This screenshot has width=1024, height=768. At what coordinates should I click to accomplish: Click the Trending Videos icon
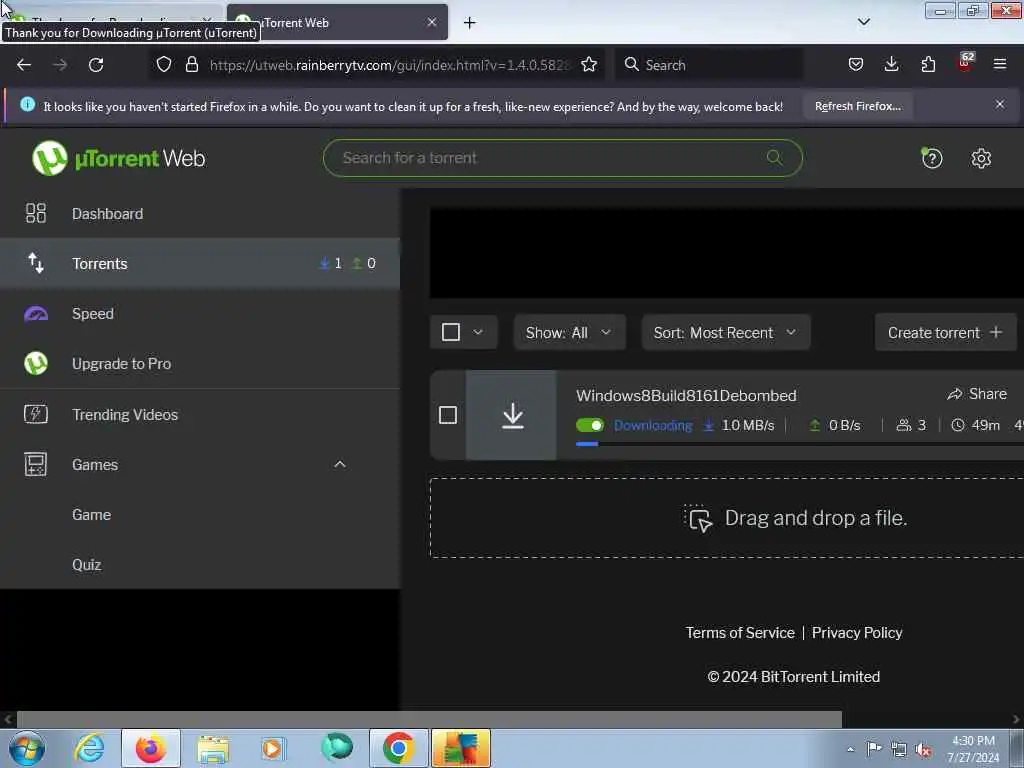[36, 414]
